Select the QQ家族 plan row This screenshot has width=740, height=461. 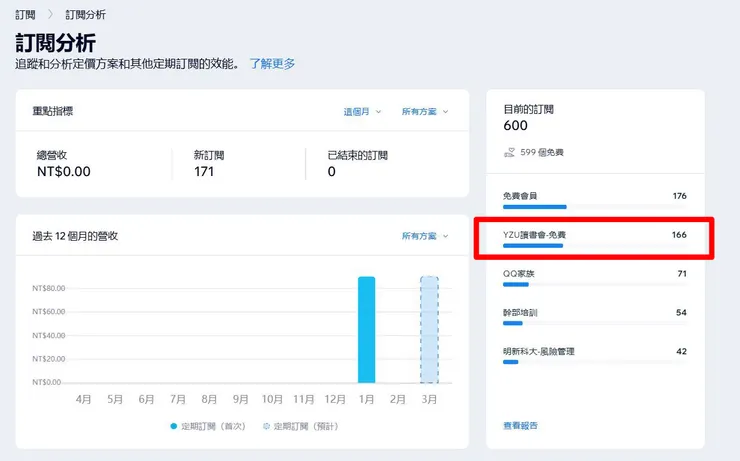click(595, 278)
